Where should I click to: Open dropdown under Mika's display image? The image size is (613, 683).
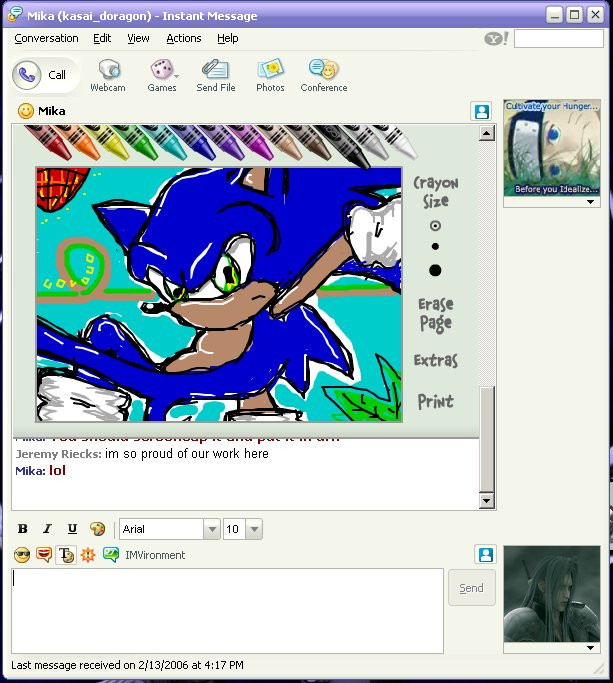point(590,202)
